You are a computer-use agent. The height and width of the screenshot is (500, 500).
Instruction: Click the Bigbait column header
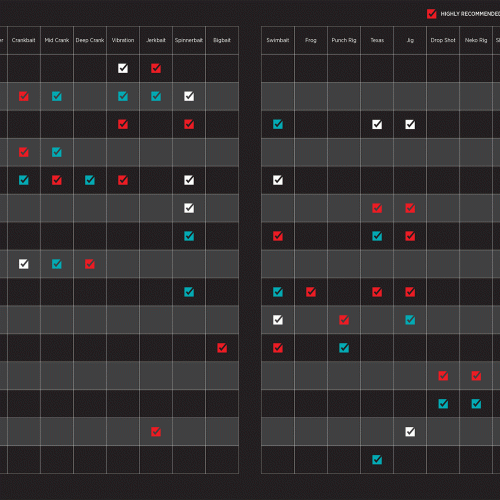[x=222, y=40]
